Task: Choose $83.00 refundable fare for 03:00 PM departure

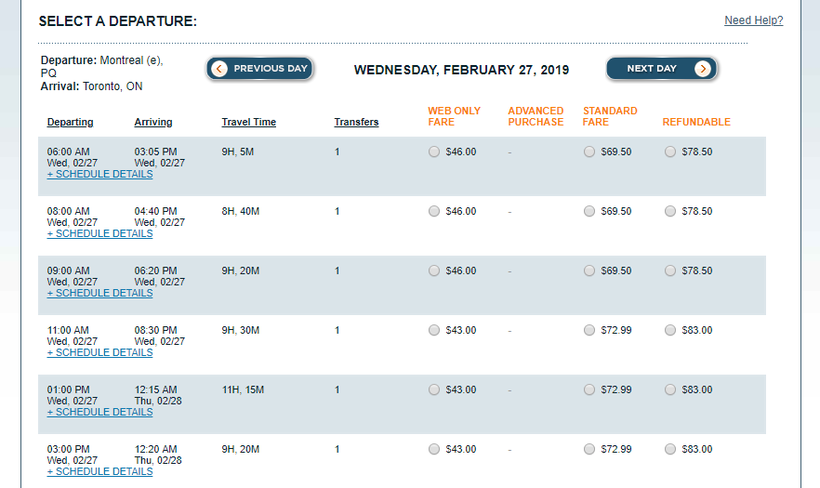Action: 669,450
